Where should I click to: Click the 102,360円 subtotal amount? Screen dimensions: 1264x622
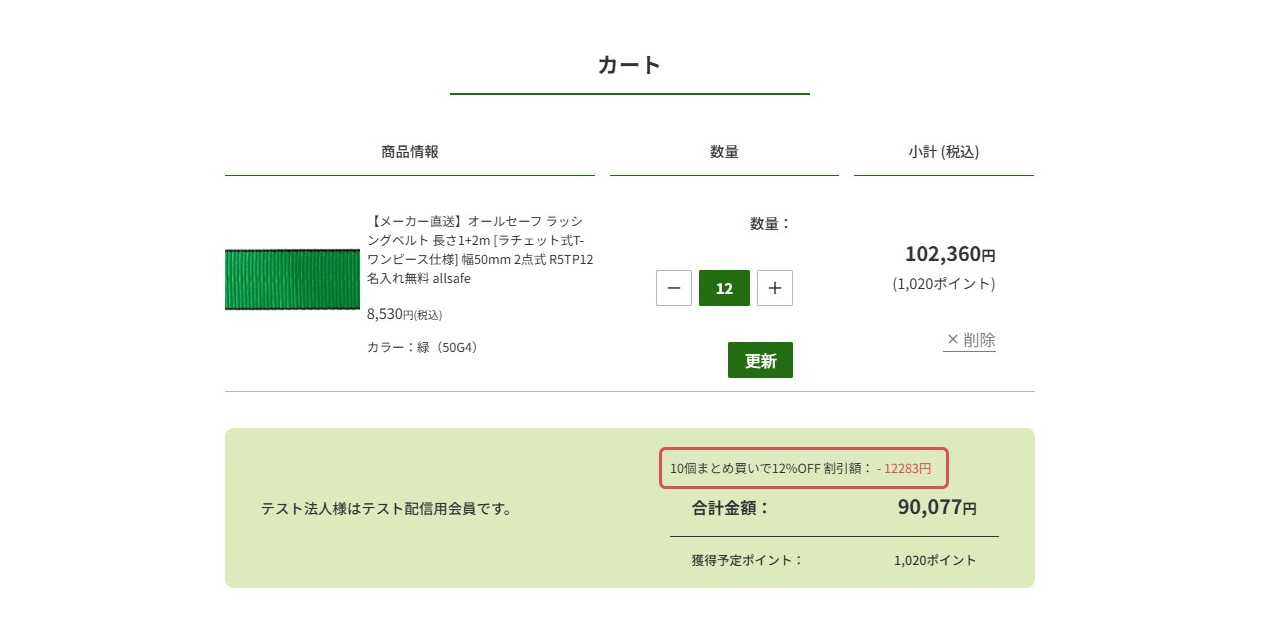949,254
